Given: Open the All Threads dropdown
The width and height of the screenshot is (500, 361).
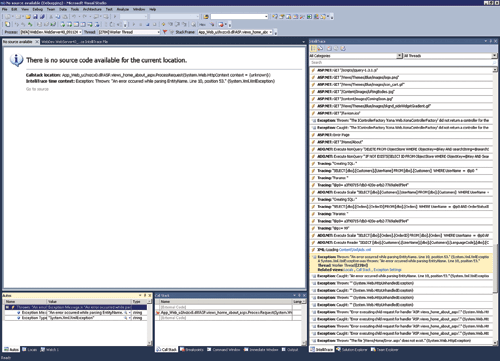Looking at the screenshot, I should pos(495,56).
